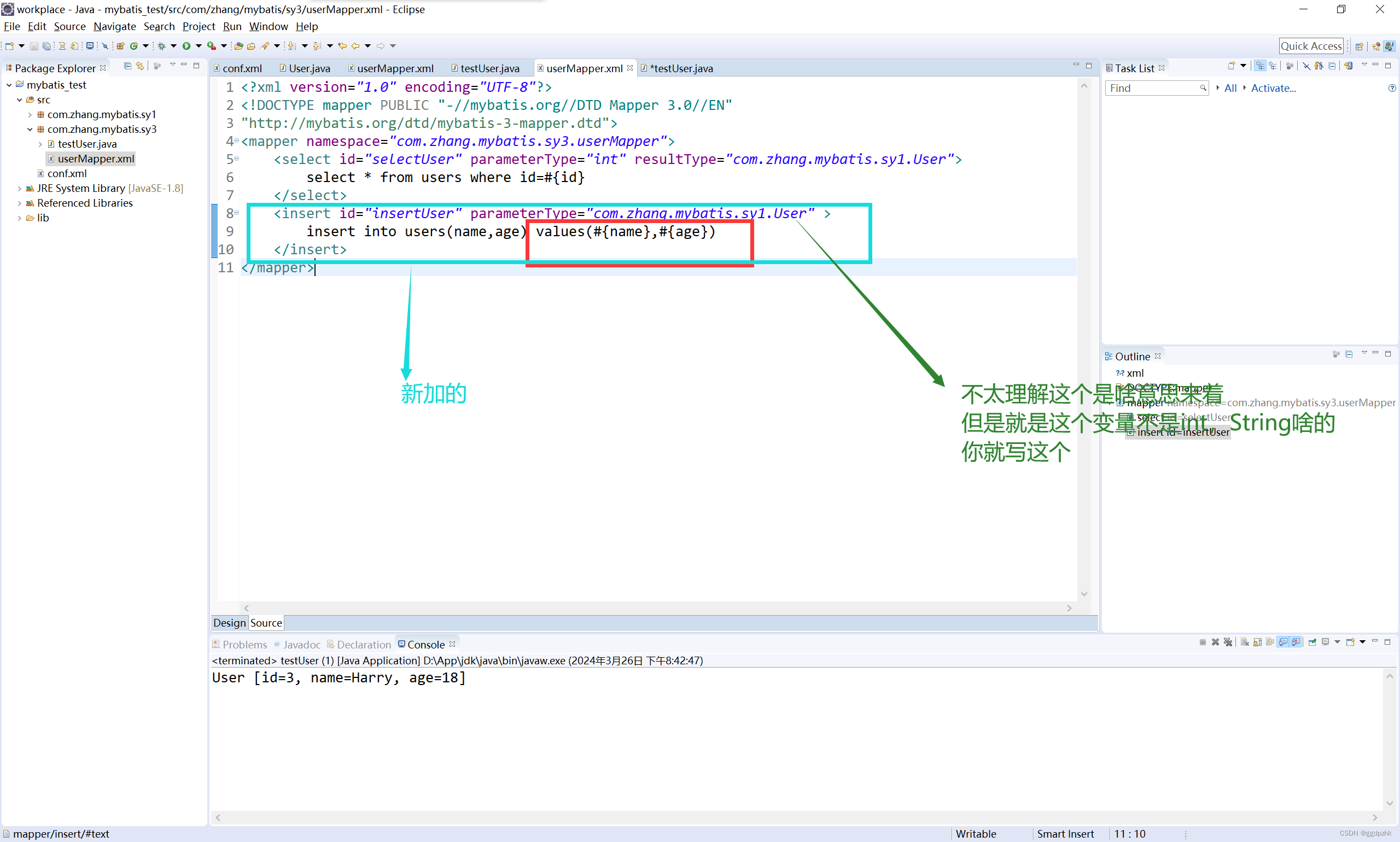Toggle Scroll Lock in Console
1400x842 pixels.
(1258, 642)
